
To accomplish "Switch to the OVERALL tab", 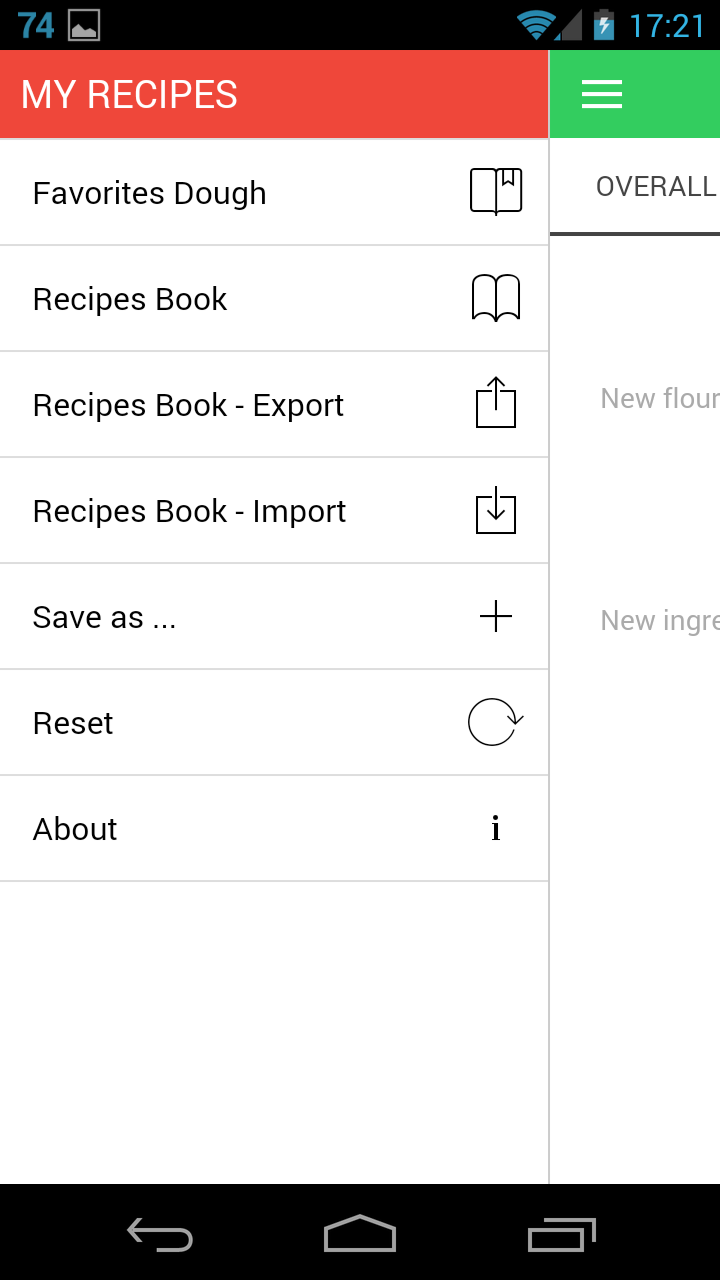I will pos(655,187).
